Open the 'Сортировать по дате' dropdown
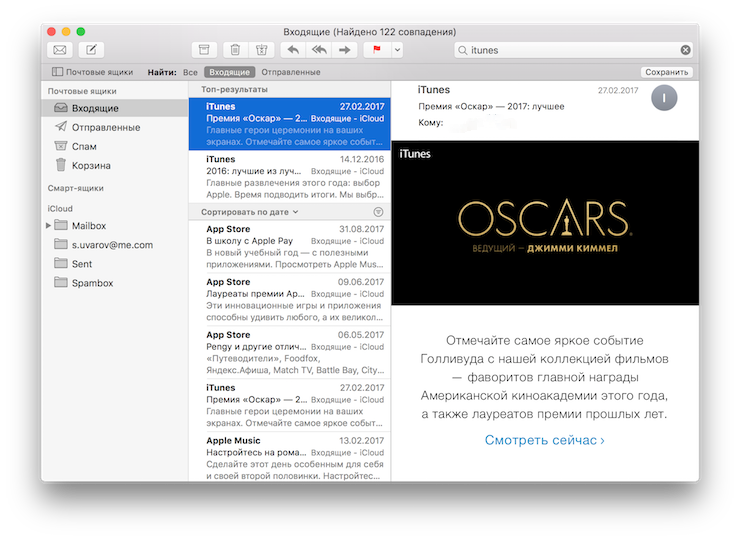Image resolution: width=740 pixels, height=540 pixels. pyautogui.click(x=249, y=212)
